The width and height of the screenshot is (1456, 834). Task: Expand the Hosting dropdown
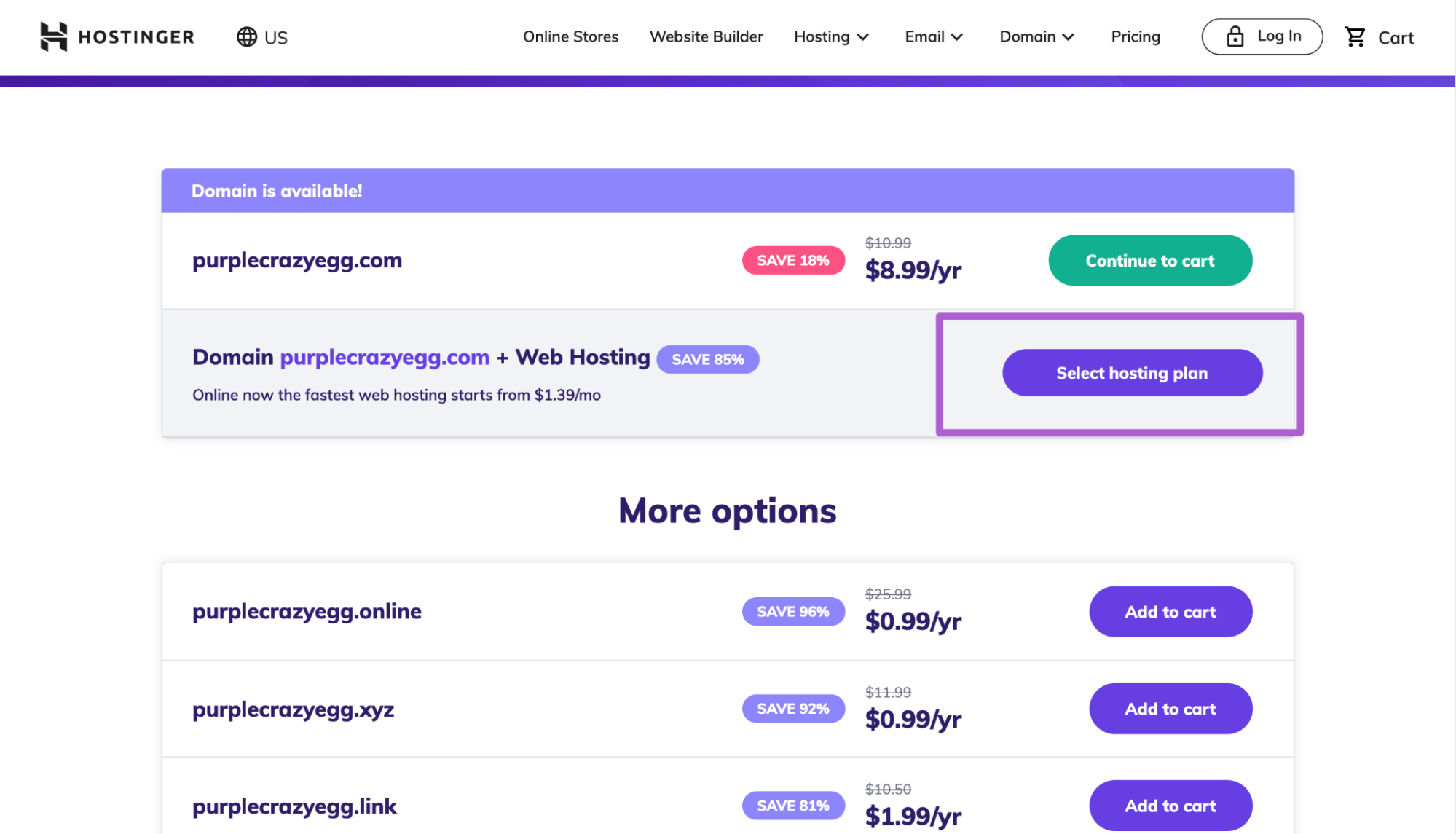click(x=831, y=36)
